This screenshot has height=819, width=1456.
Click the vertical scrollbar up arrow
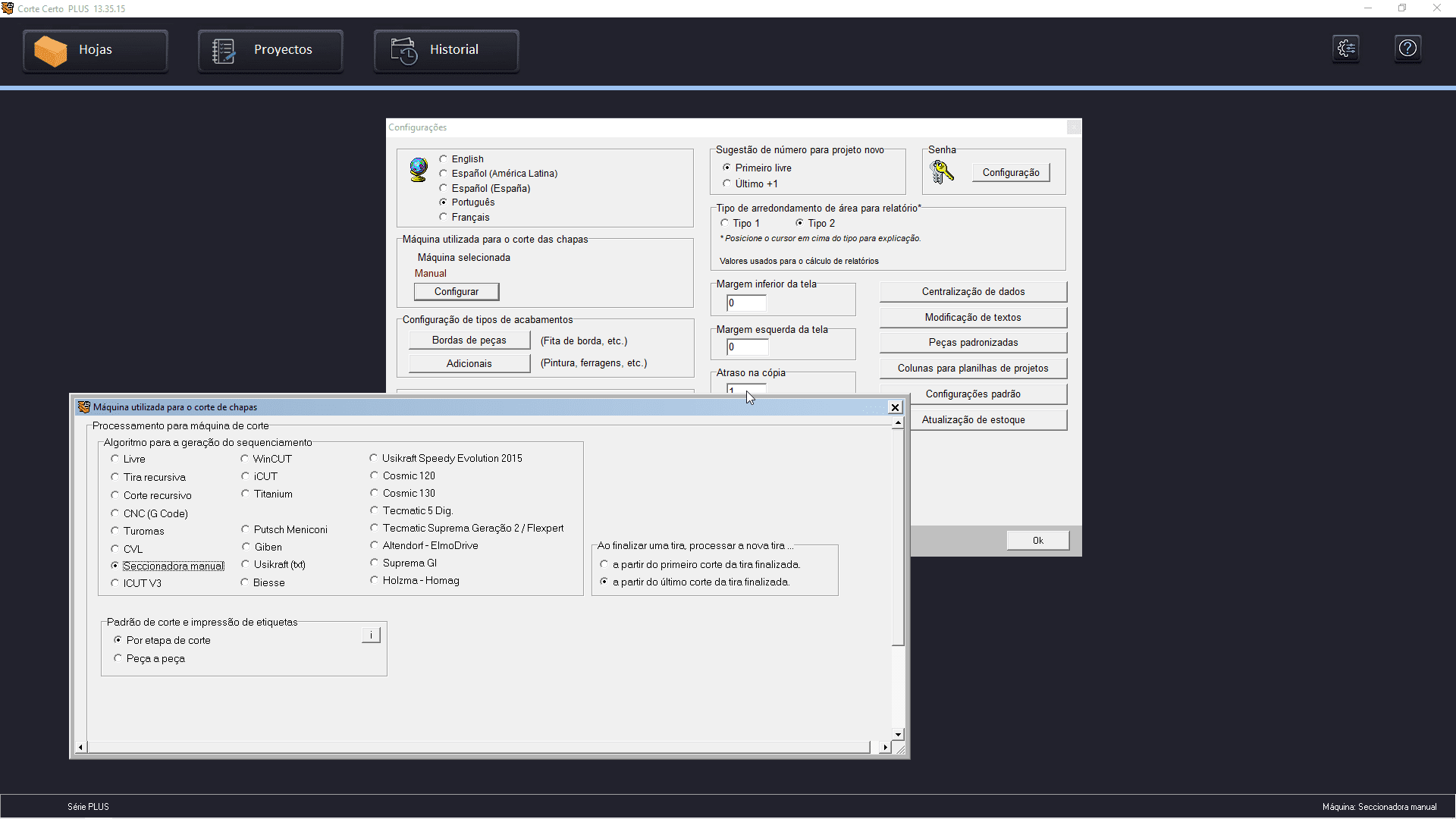pyautogui.click(x=898, y=423)
